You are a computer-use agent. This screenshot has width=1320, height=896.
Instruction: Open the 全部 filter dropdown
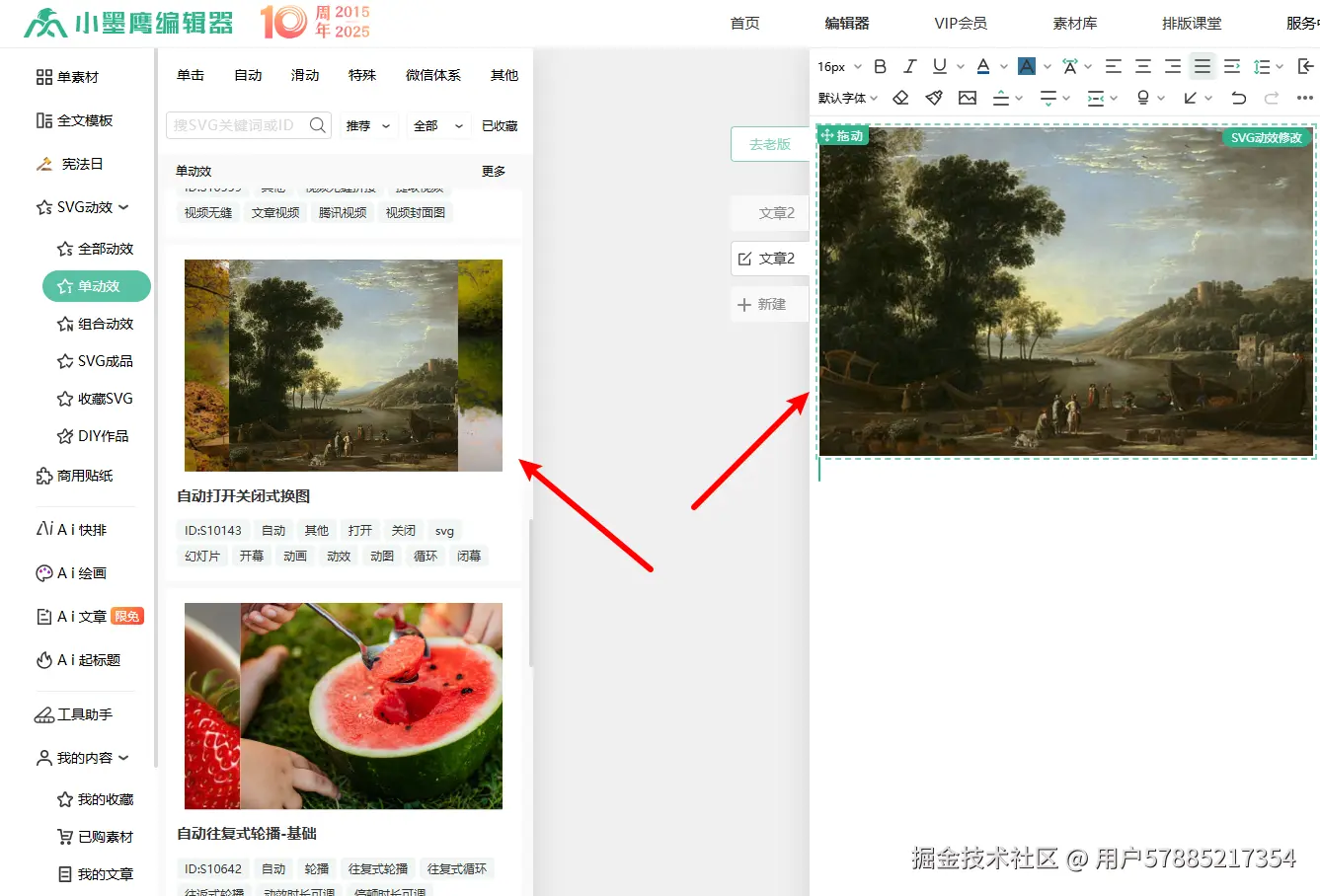[x=438, y=126]
